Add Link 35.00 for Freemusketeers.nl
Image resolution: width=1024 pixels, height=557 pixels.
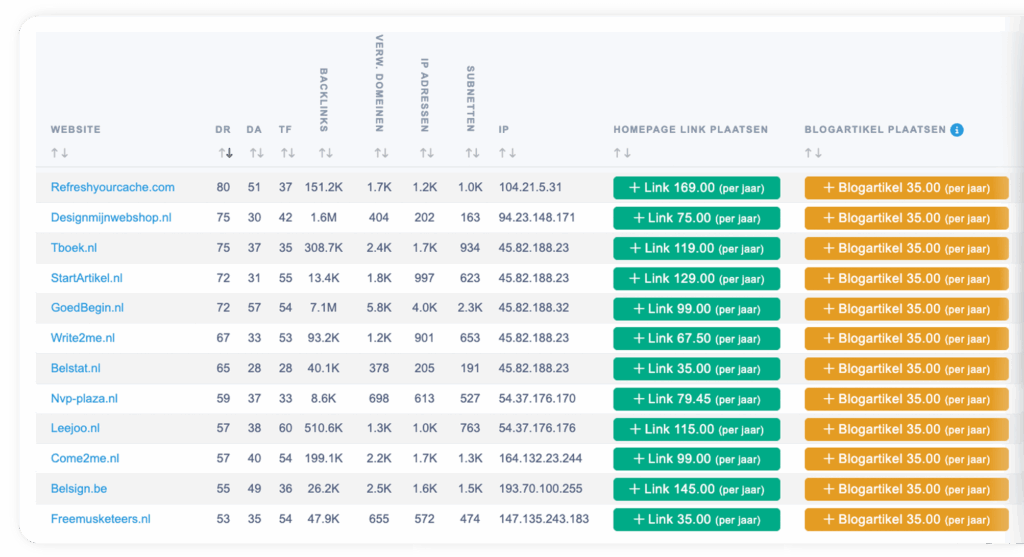coord(696,519)
